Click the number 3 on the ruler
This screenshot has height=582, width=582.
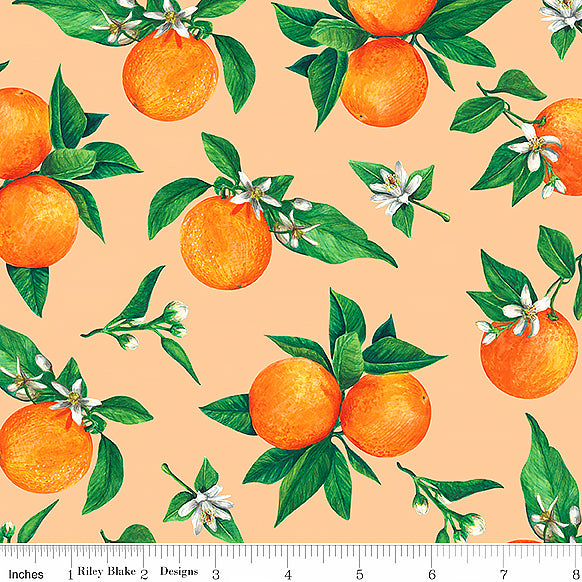coord(216,574)
